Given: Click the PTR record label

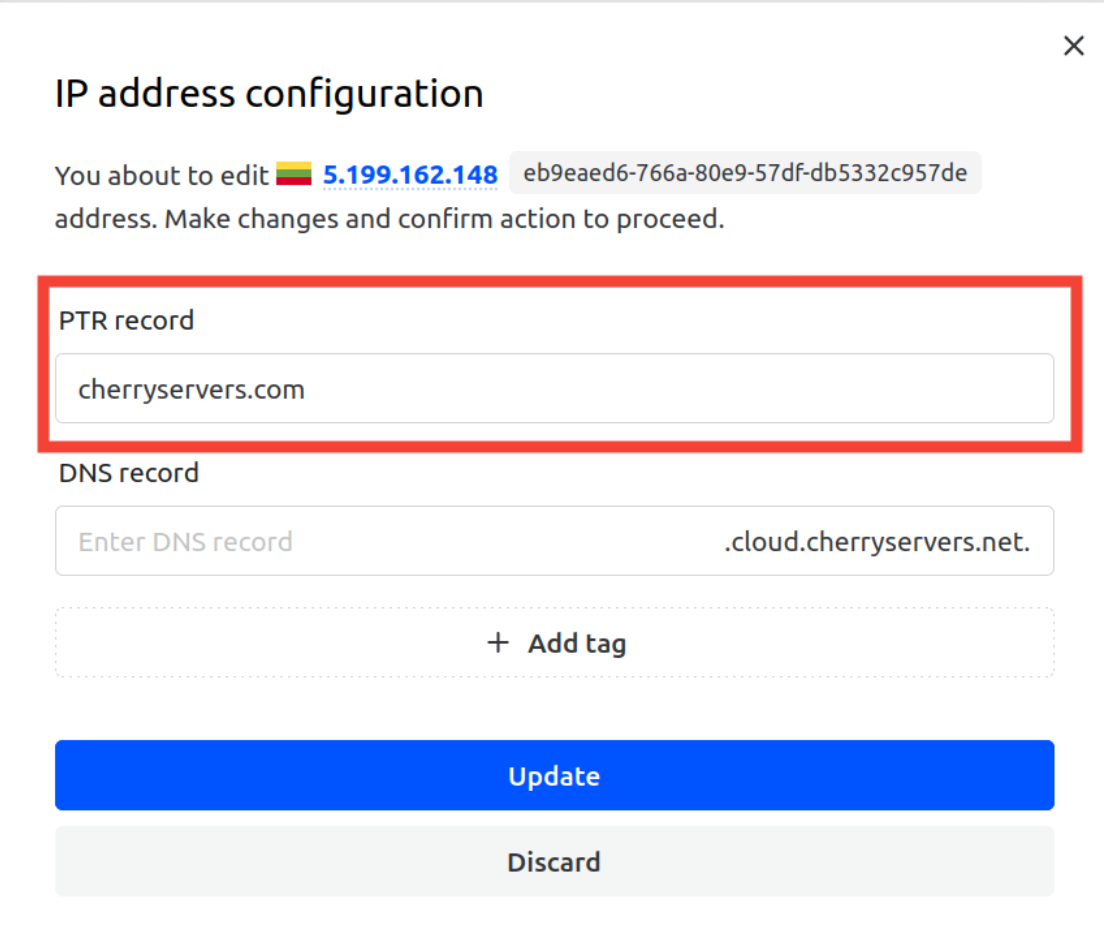Looking at the screenshot, I should tap(127, 321).
